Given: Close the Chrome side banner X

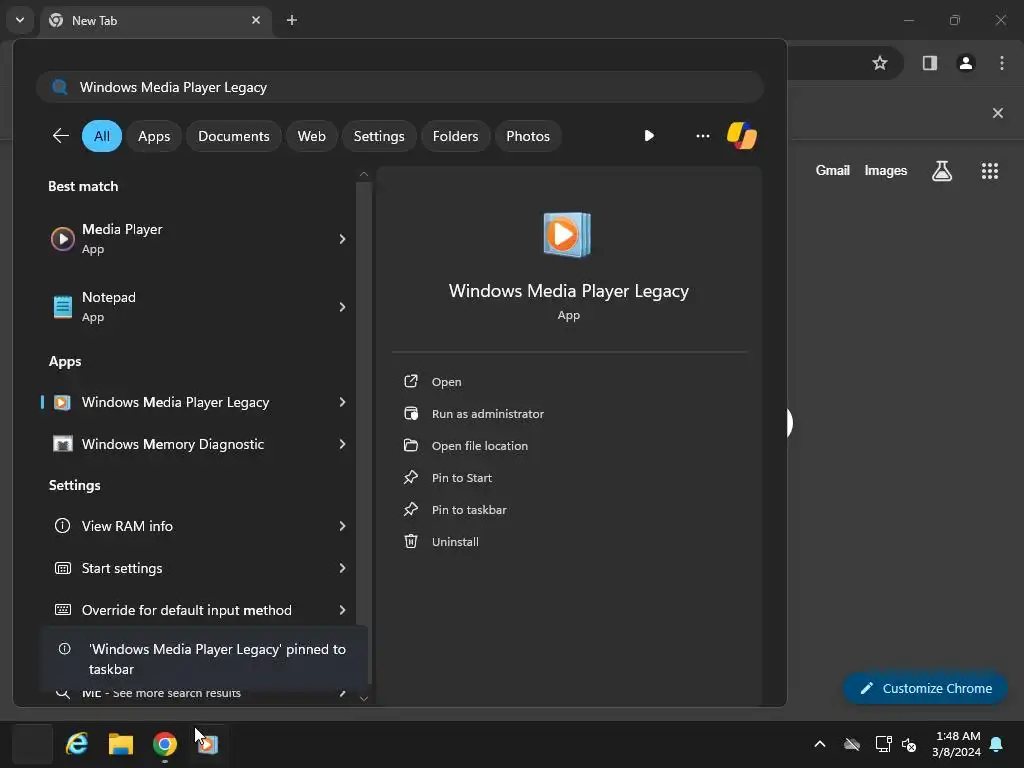Looking at the screenshot, I should (x=998, y=113).
